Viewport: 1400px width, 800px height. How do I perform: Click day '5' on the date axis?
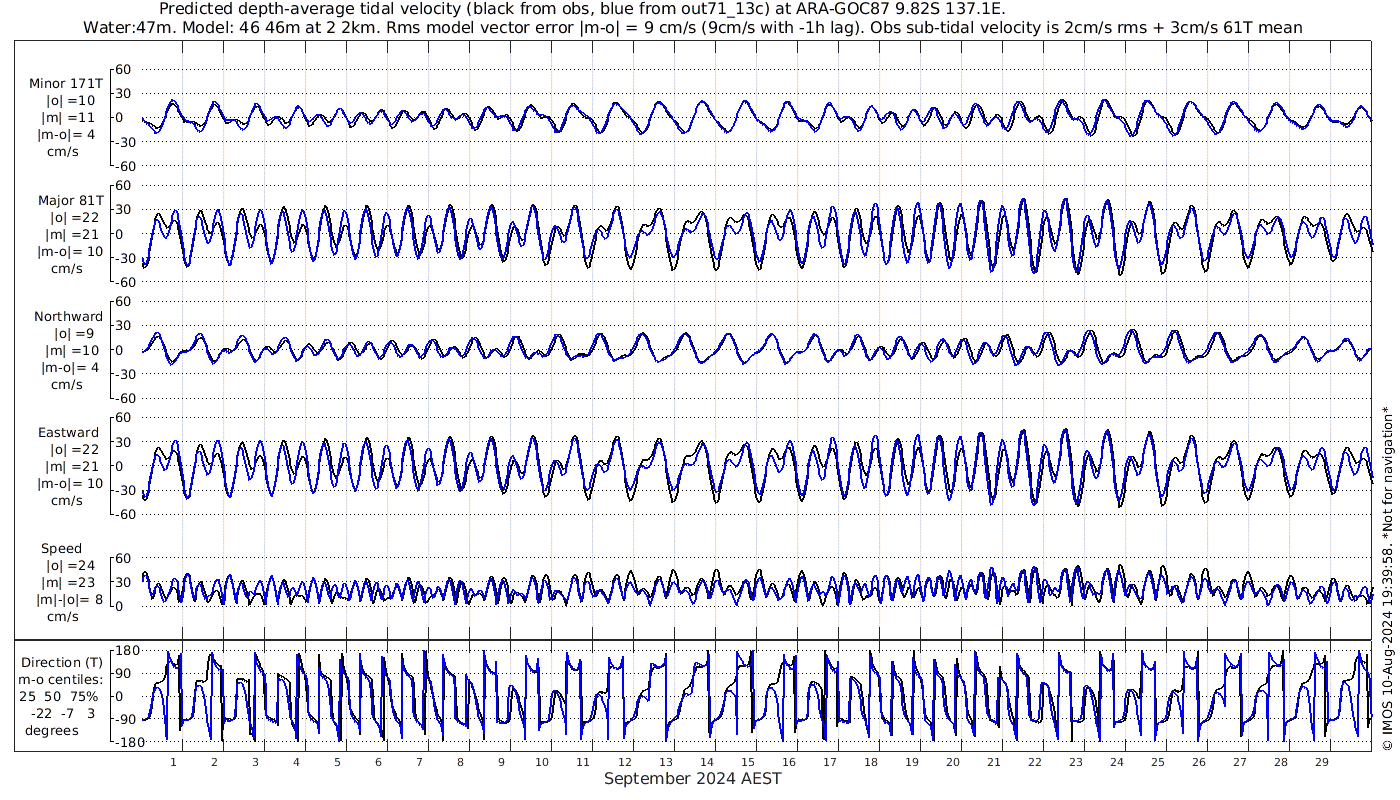pos(338,762)
